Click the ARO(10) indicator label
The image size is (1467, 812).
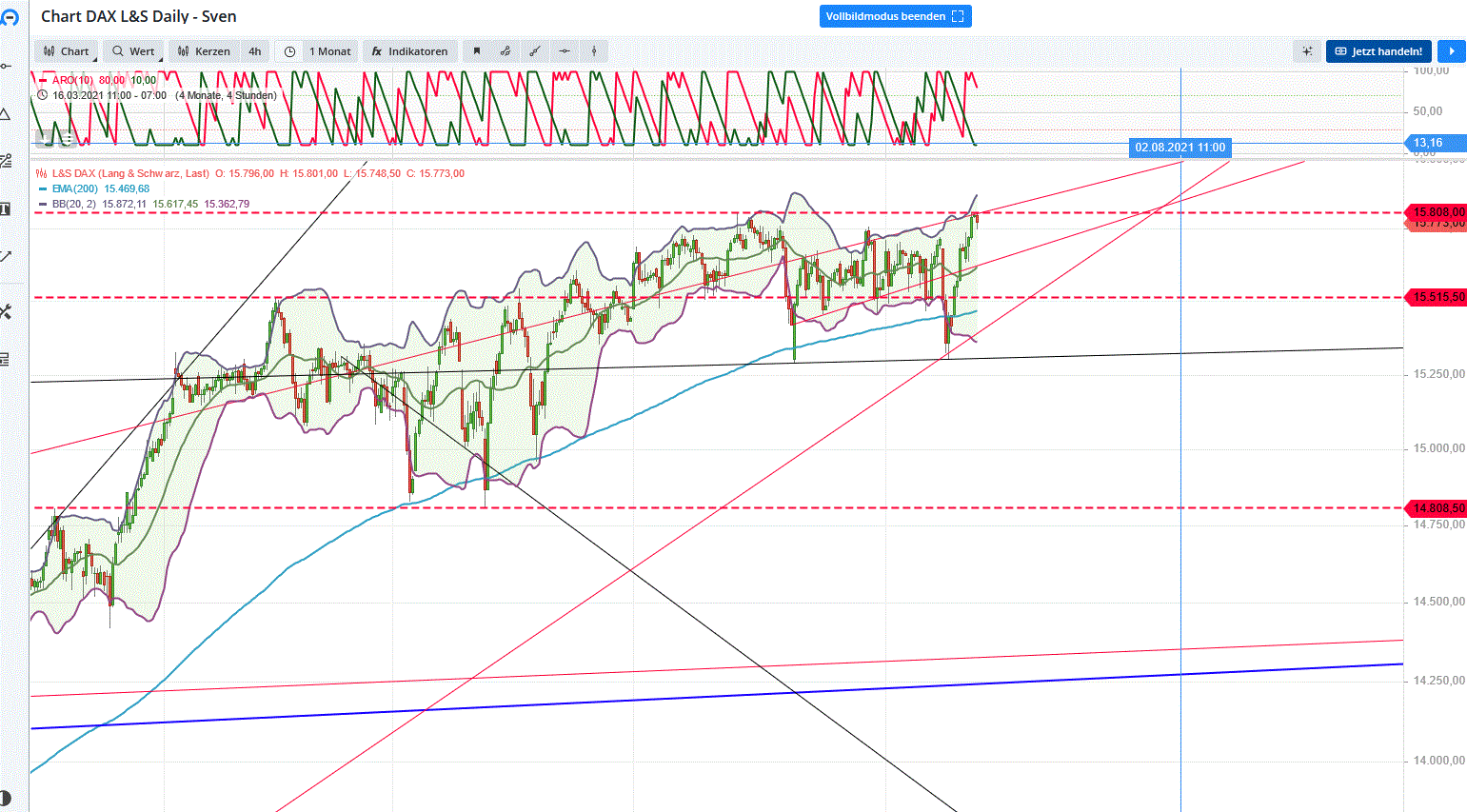click(x=72, y=81)
